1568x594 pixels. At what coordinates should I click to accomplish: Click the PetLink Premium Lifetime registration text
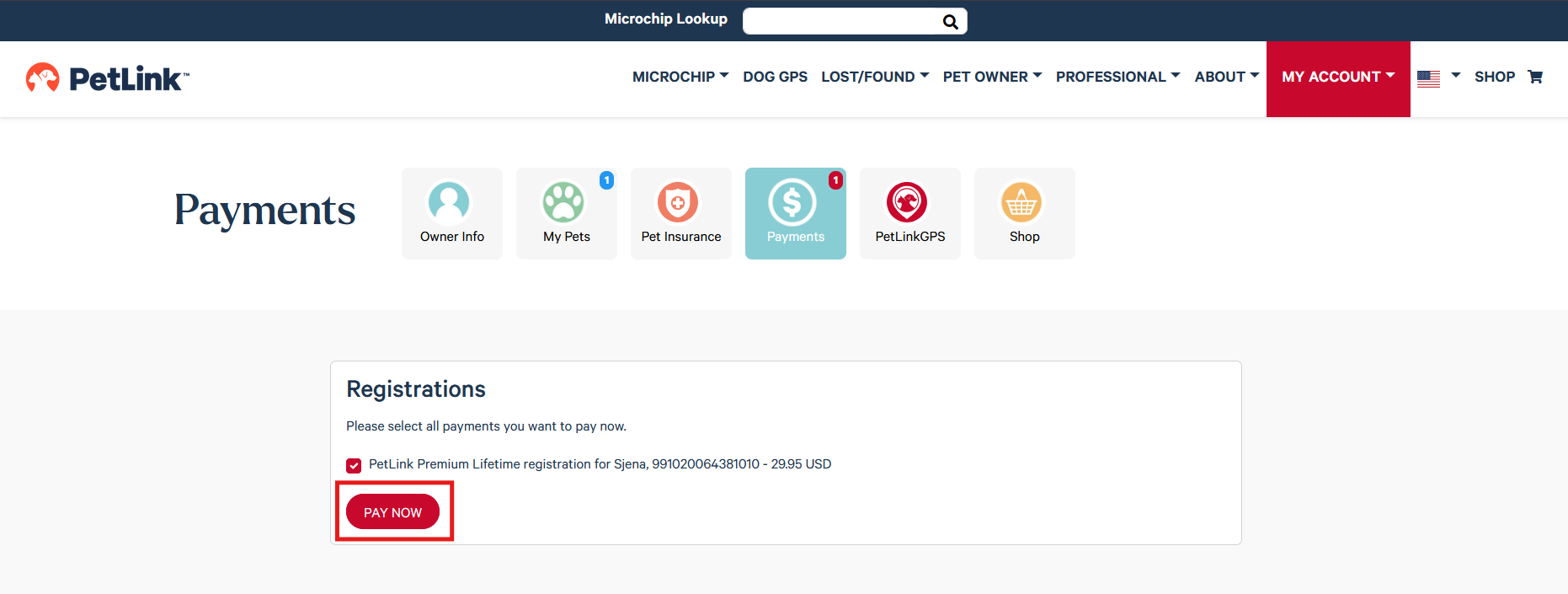tap(600, 464)
